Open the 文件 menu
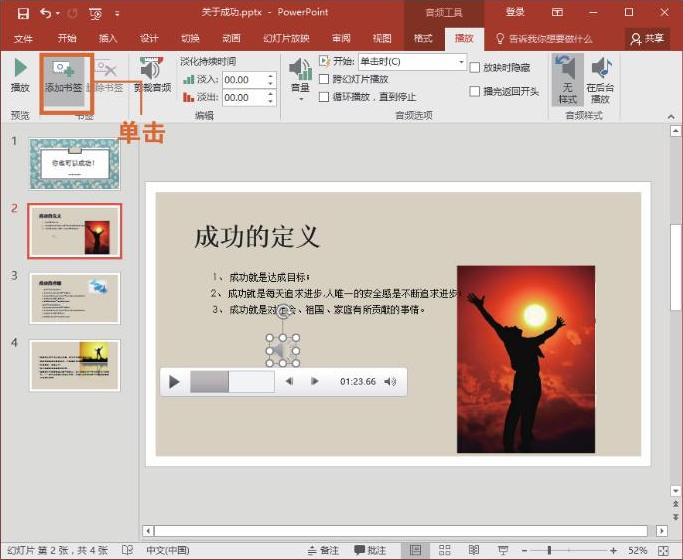683x560 pixels. (23, 39)
